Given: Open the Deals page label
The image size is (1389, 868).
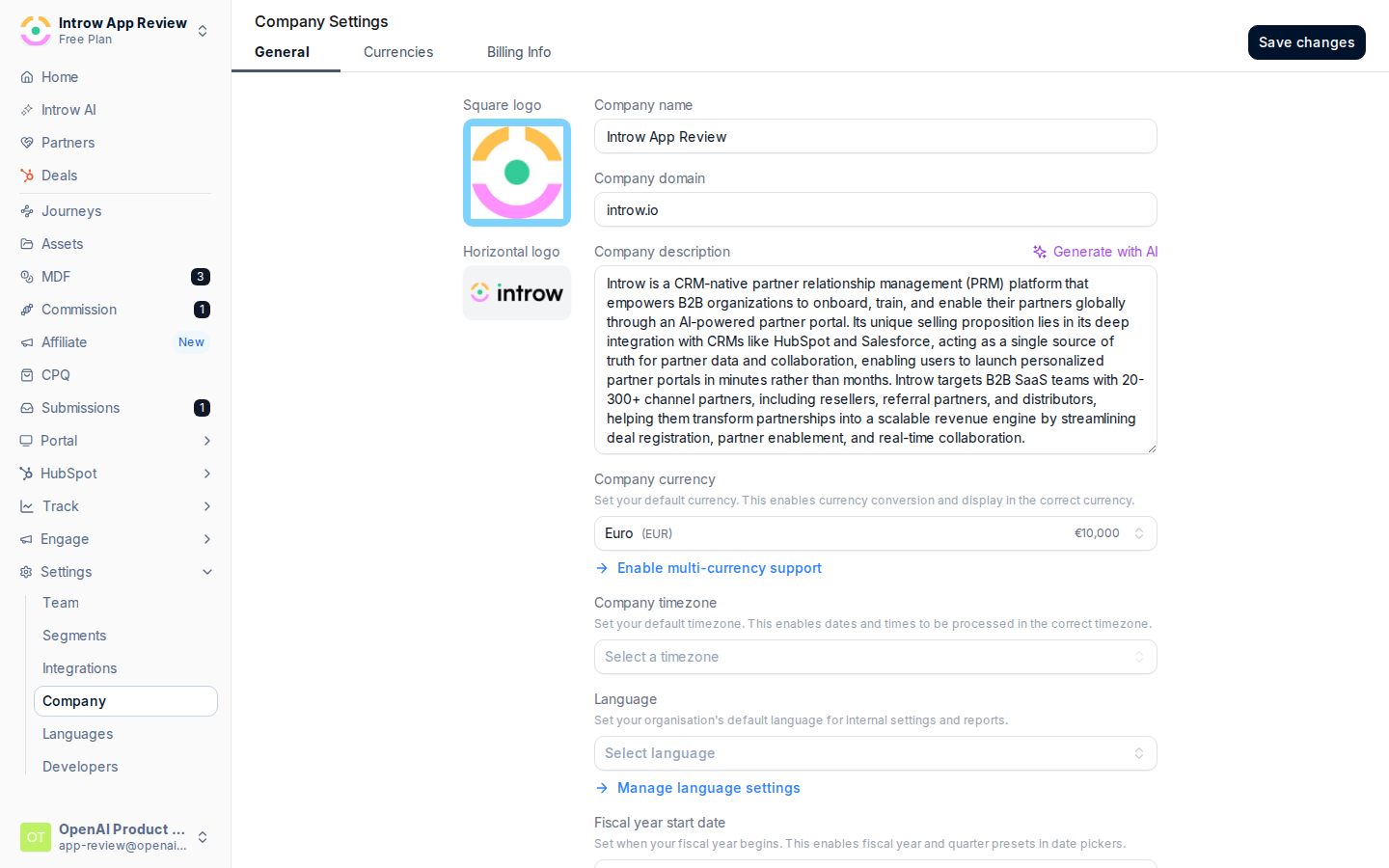Looking at the screenshot, I should [59, 176].
